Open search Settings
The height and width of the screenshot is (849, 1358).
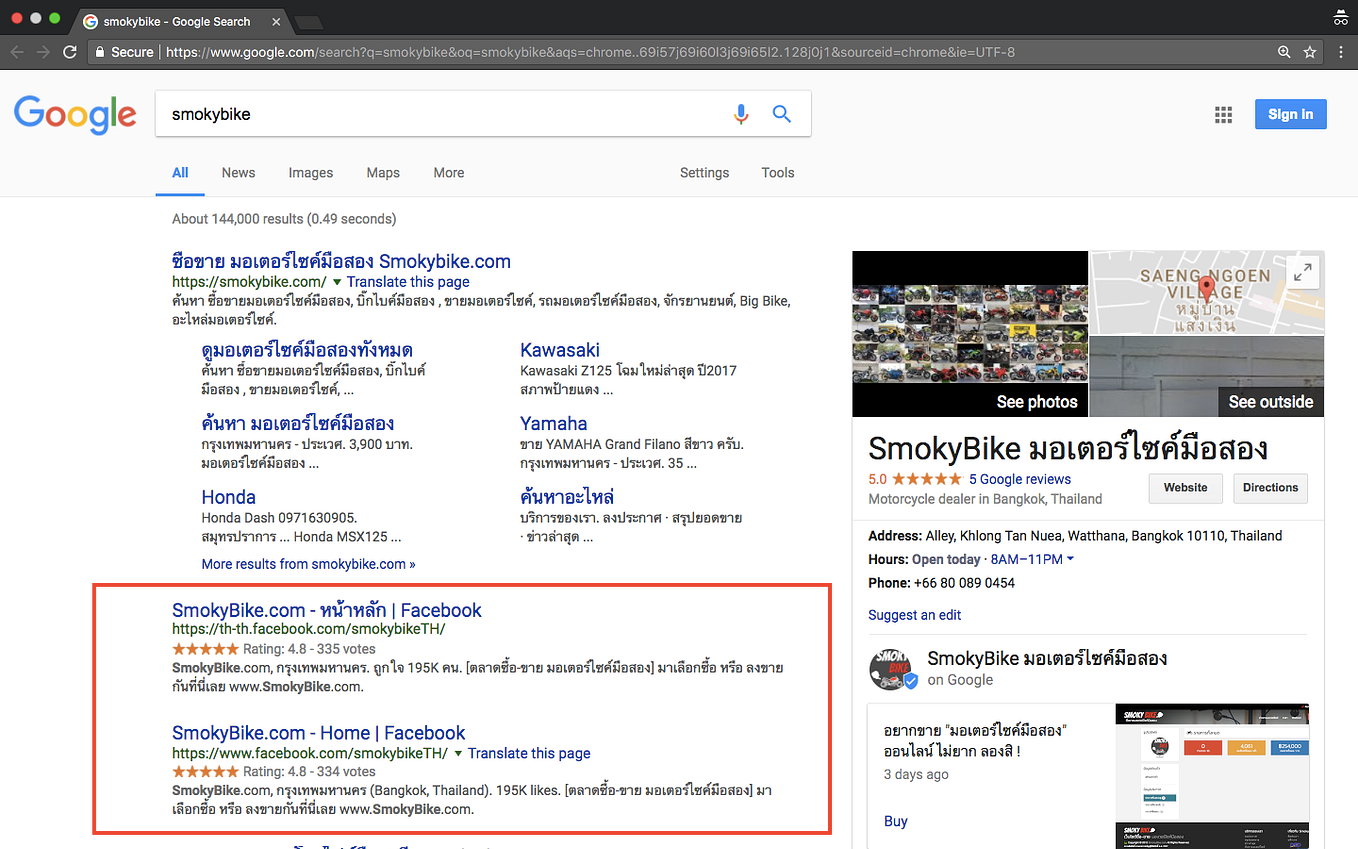click(x=705, y=172)
